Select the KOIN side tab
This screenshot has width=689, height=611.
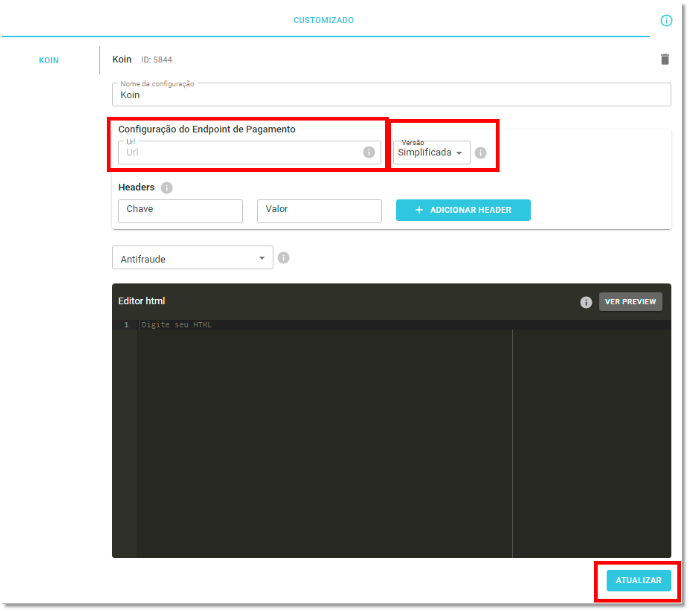[x=49, y=60]
